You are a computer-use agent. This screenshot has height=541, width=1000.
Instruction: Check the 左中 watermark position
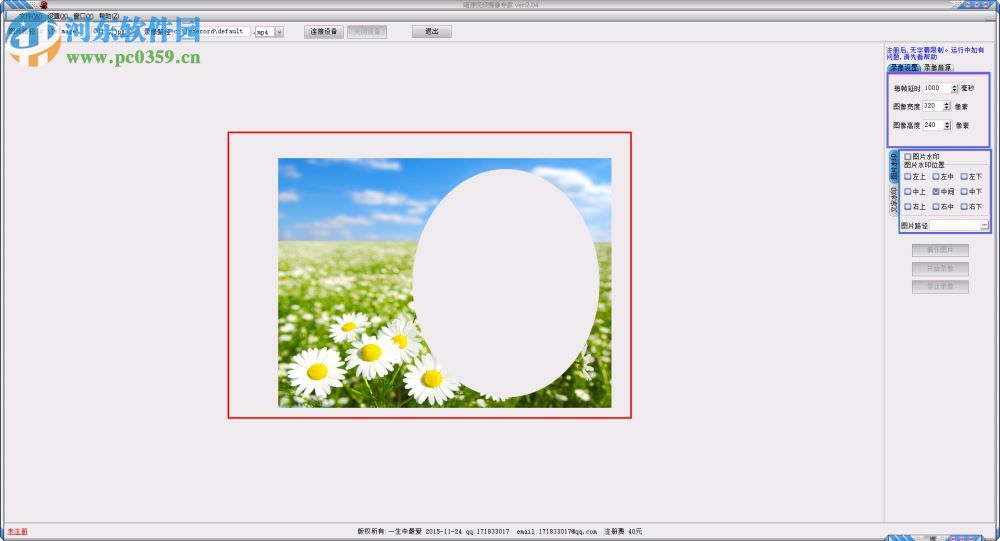click(936, 177)
